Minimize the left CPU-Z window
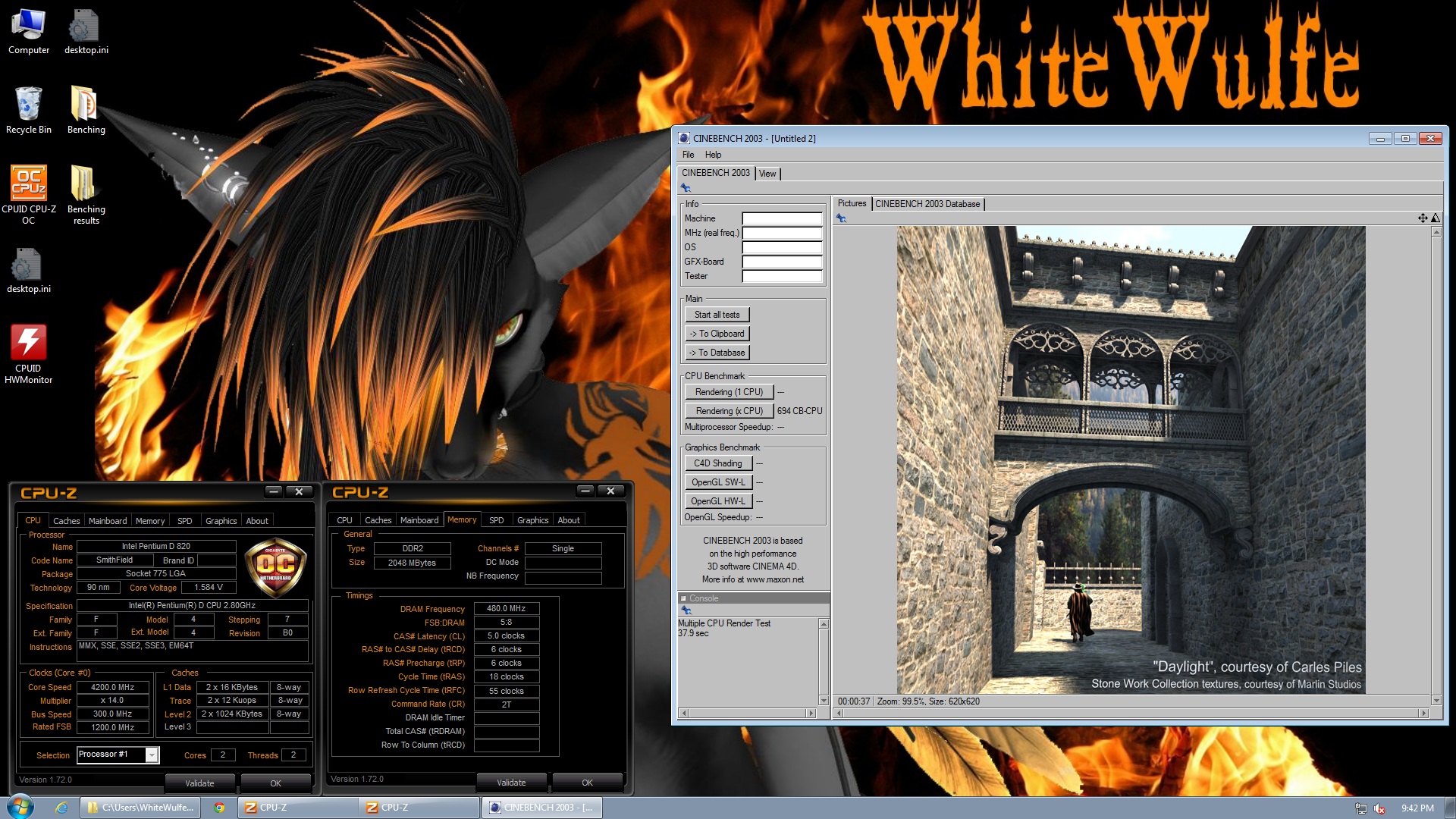The width and height of the screenshot is (1456, 819). click(x=274, y=491)
